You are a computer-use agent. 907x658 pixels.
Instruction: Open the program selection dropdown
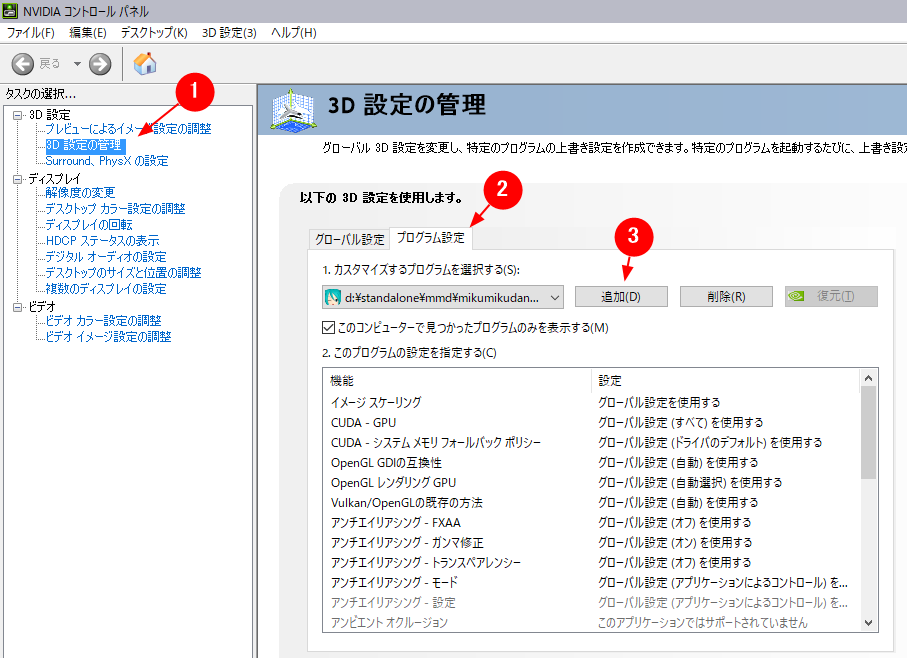[443, 297]
